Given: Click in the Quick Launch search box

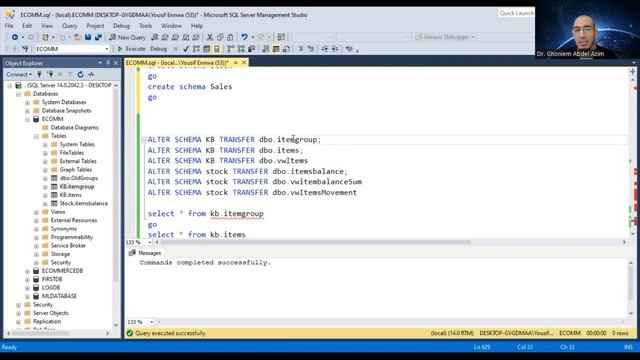Looking at the screenshot, I should pos(516,13).
